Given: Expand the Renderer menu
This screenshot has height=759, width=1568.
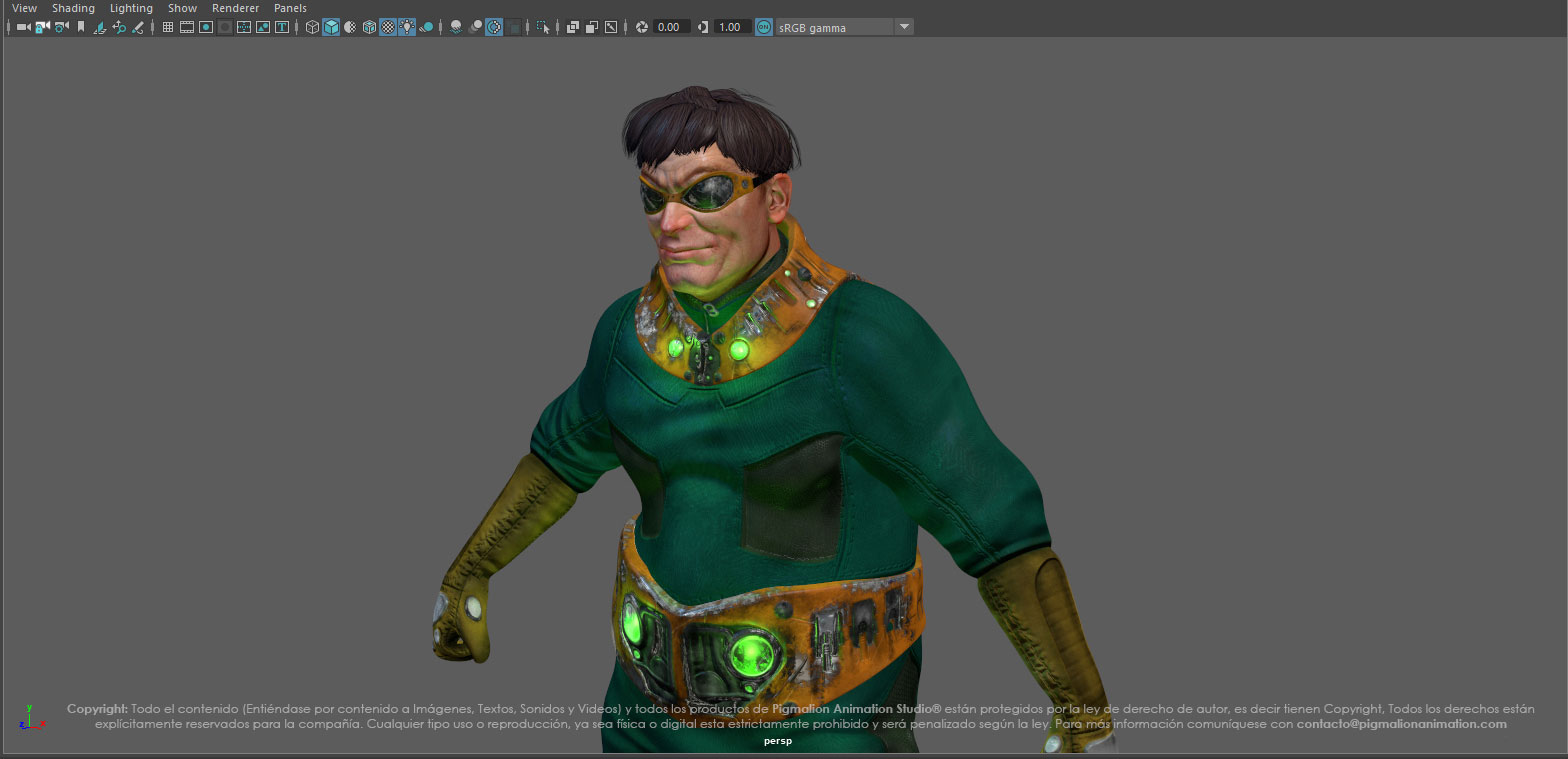Looking at the screenshot, I should (x=235, y=8).
